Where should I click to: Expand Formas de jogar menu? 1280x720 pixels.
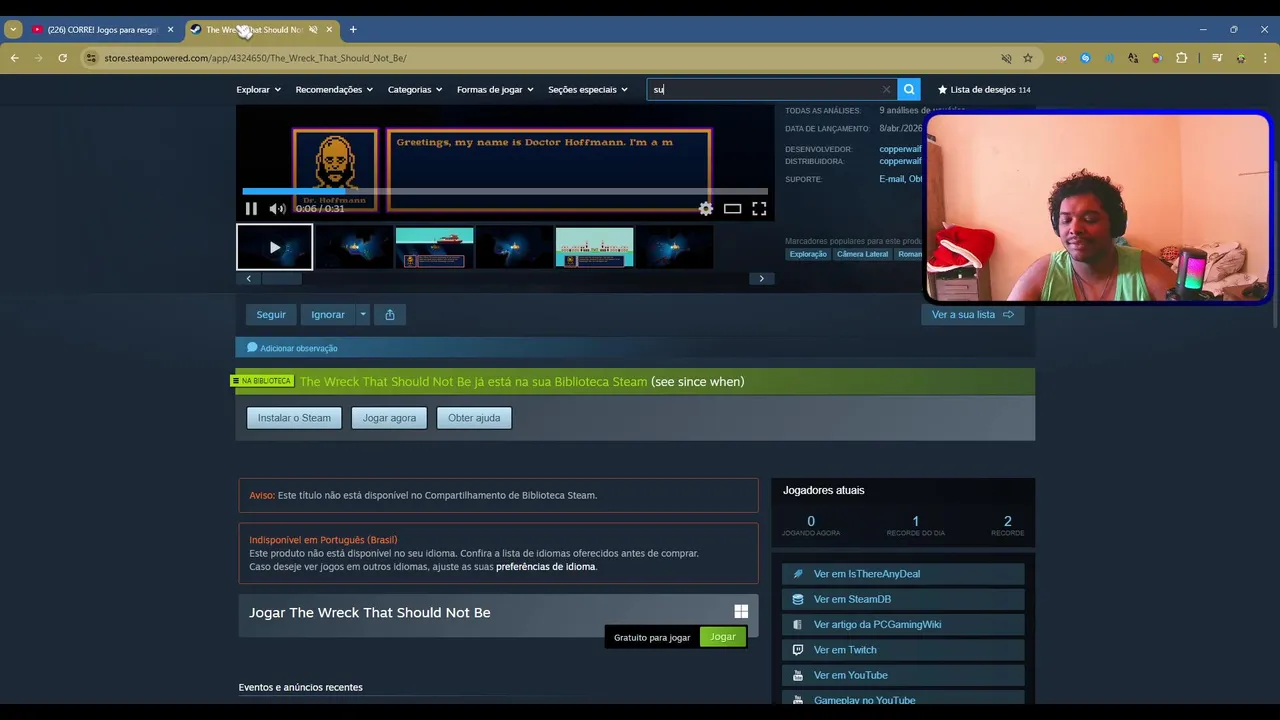495,90
